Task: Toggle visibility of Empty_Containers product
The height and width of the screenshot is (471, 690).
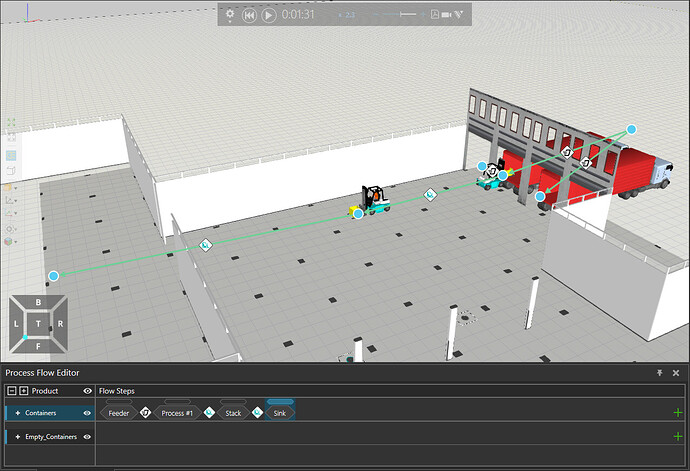Action: pos(87,437)
